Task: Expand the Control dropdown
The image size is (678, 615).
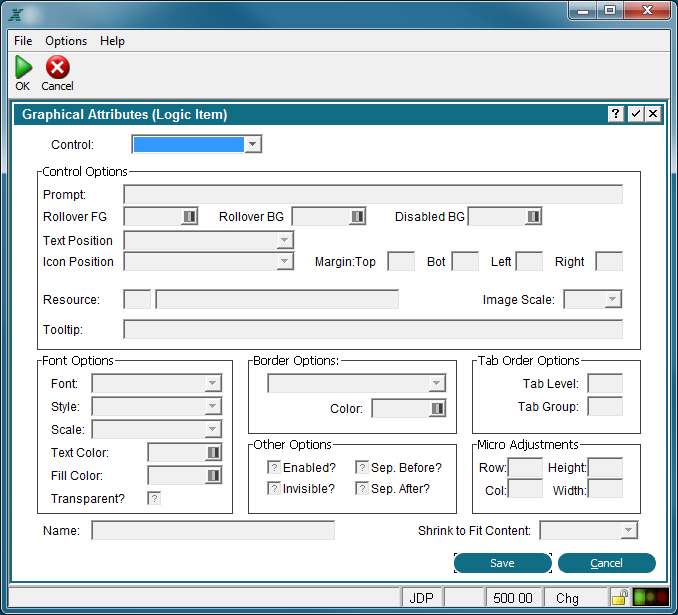Action: 253,144
